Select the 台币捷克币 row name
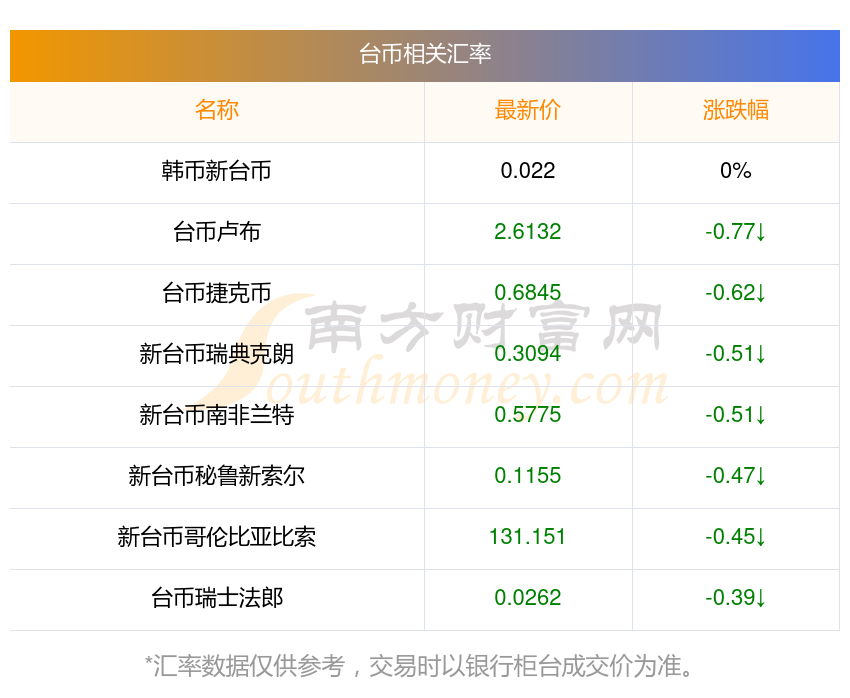The width and height of the screenshot is (850, 698). pyautogui.click(x=217, y=293)
